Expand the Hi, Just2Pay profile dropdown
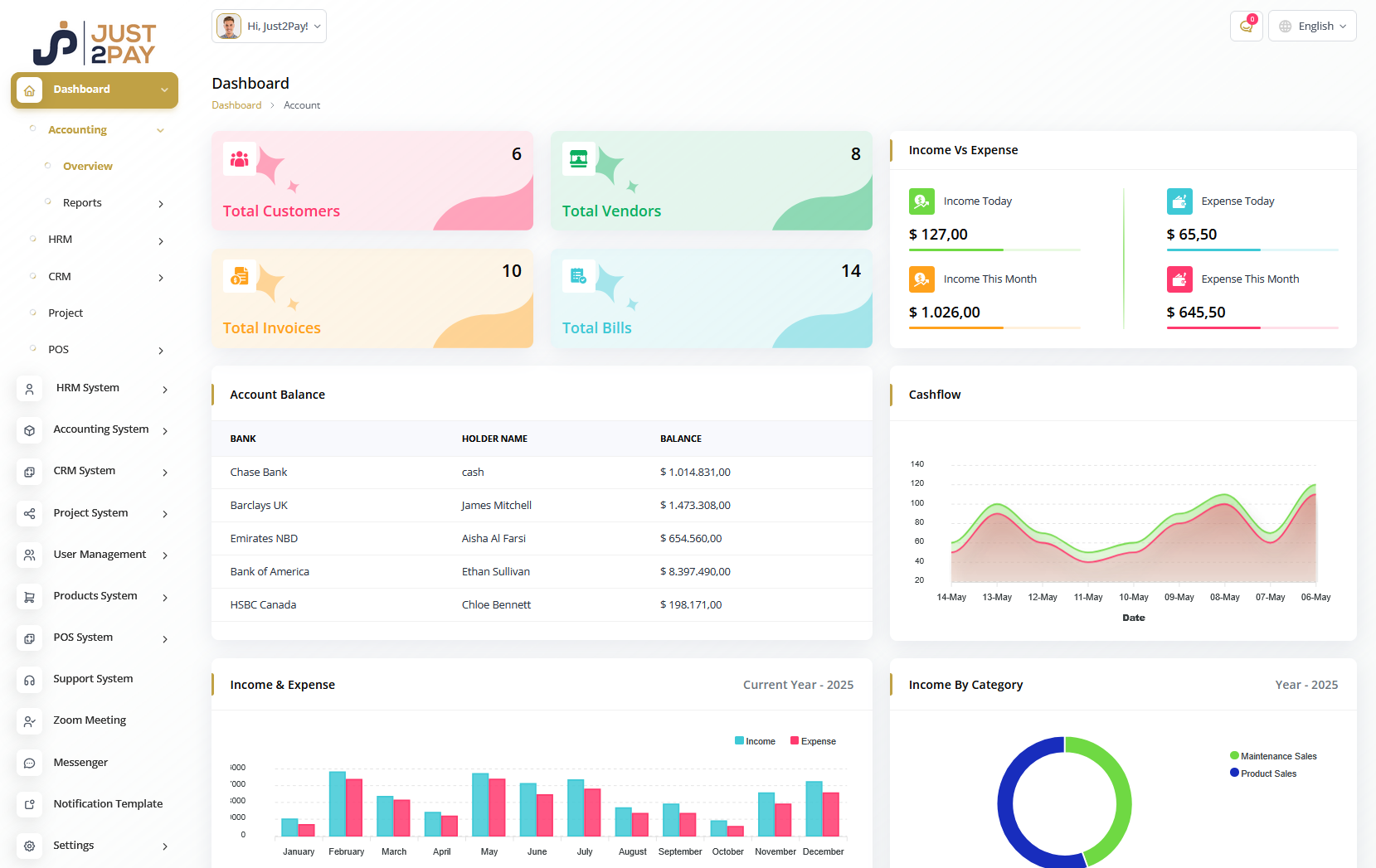Screen dimensions: 1376x868 tap(269, 26)
